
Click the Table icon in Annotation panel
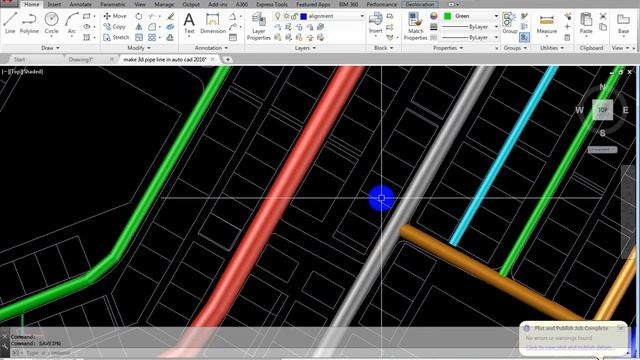pyautogui.click(x=233, y=37)
